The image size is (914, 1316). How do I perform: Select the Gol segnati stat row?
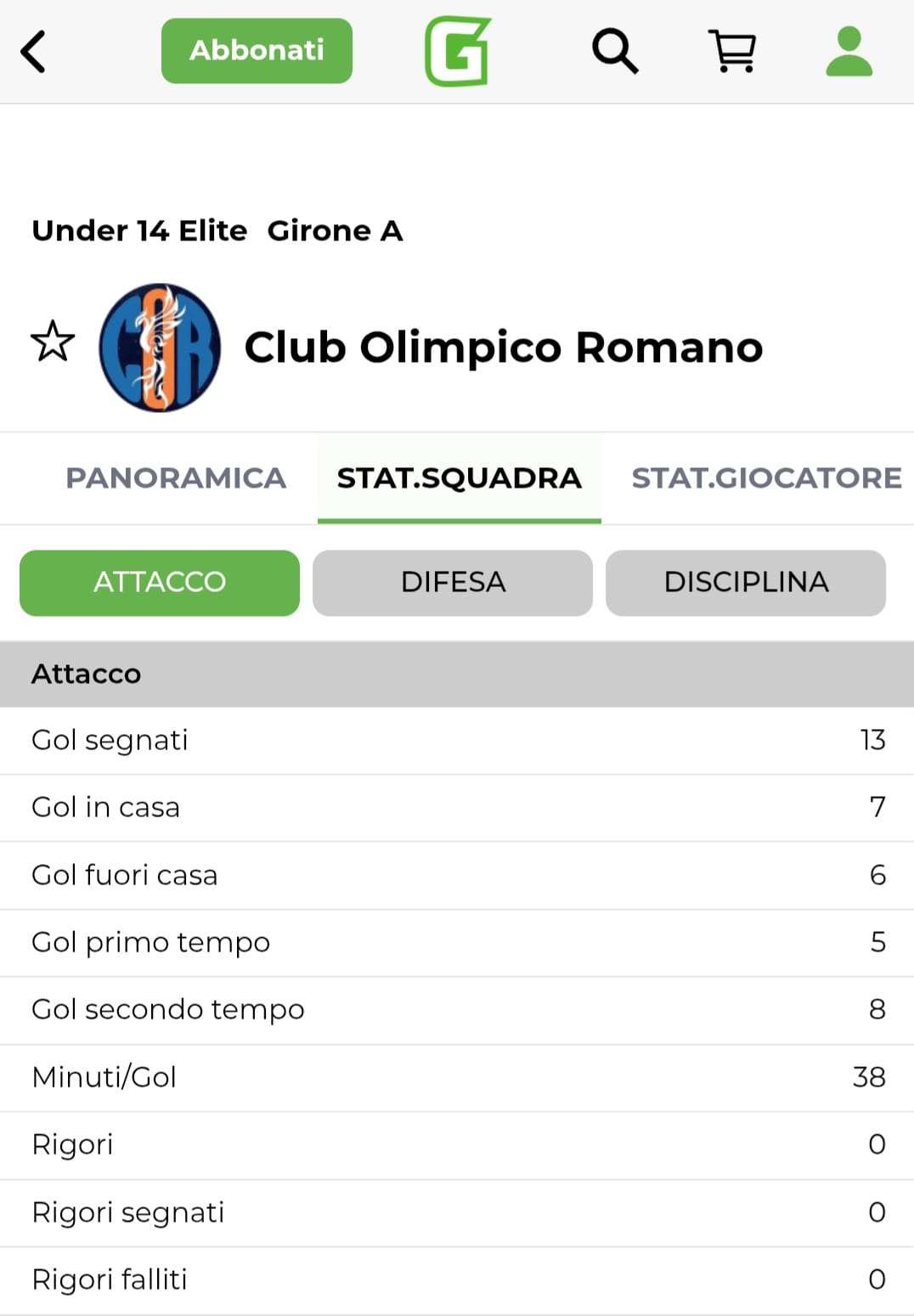[457, 740]
